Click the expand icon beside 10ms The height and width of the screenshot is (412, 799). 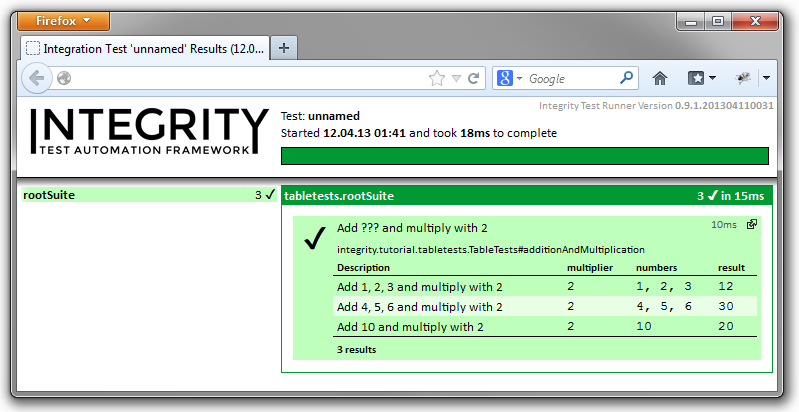pos(752,225)
